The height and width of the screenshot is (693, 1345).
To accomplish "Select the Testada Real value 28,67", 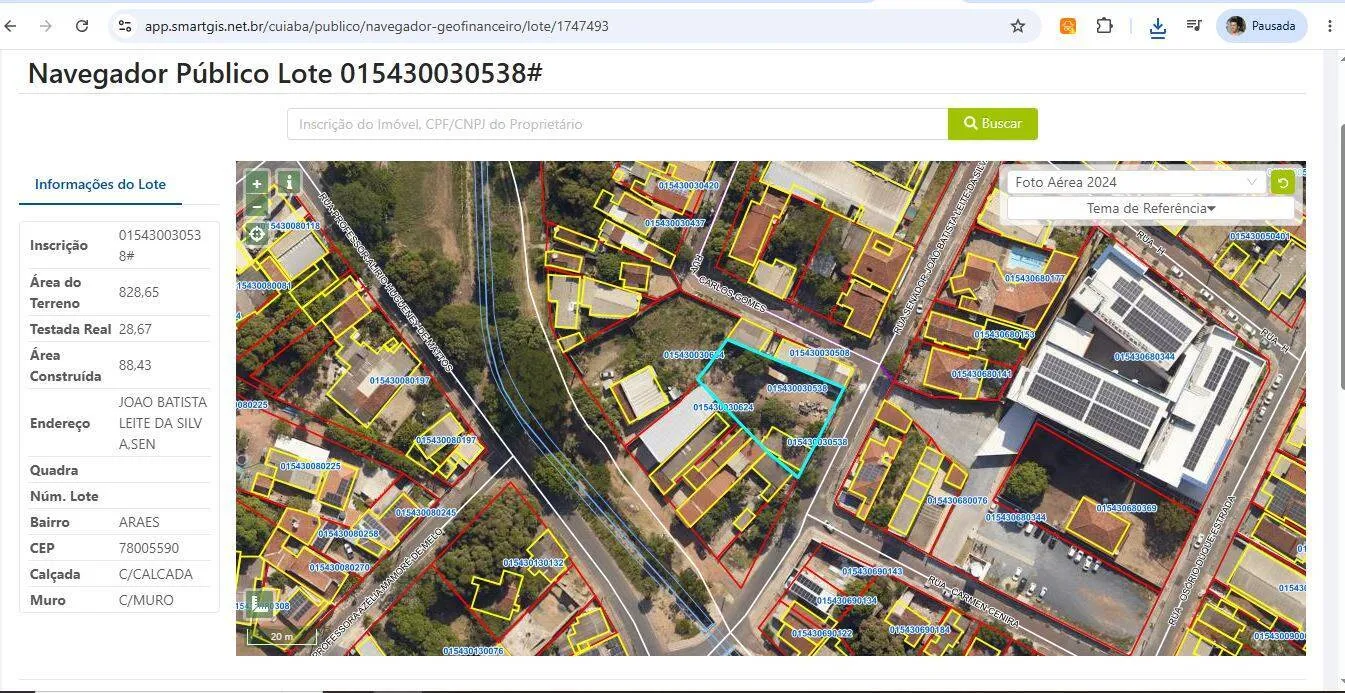I will [x=135, y=329].
